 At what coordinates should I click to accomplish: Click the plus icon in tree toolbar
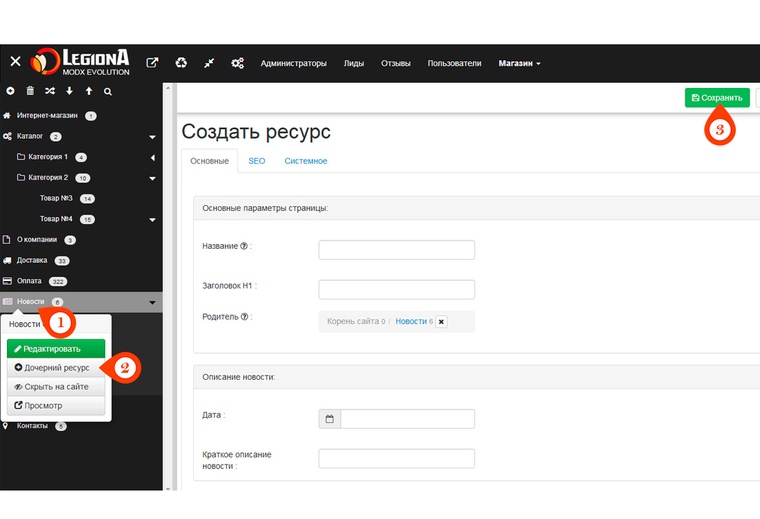coord(11,91)
